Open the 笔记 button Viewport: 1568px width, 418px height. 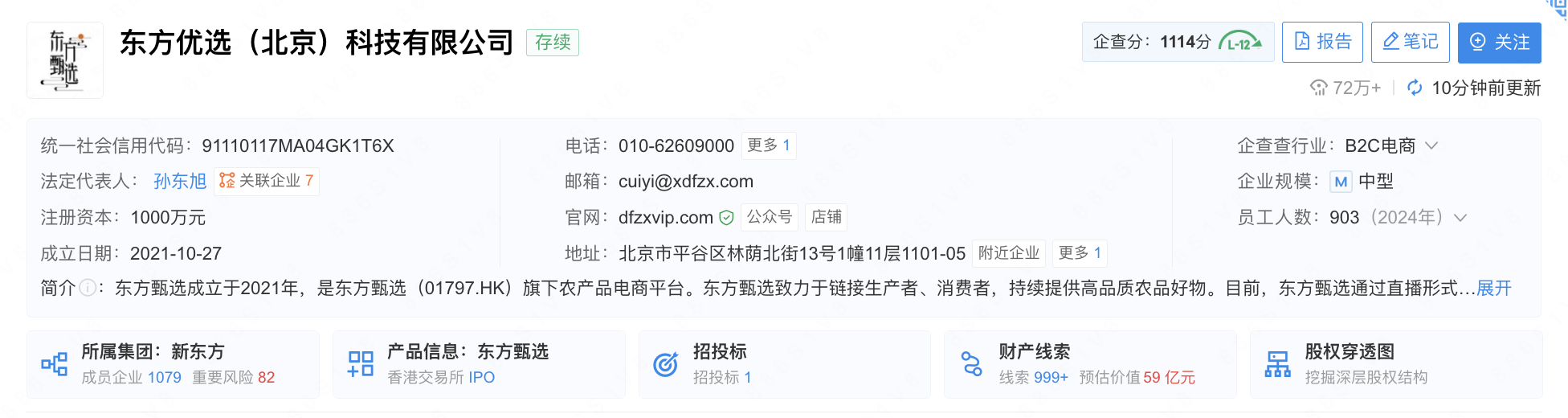coord(1411,42)
